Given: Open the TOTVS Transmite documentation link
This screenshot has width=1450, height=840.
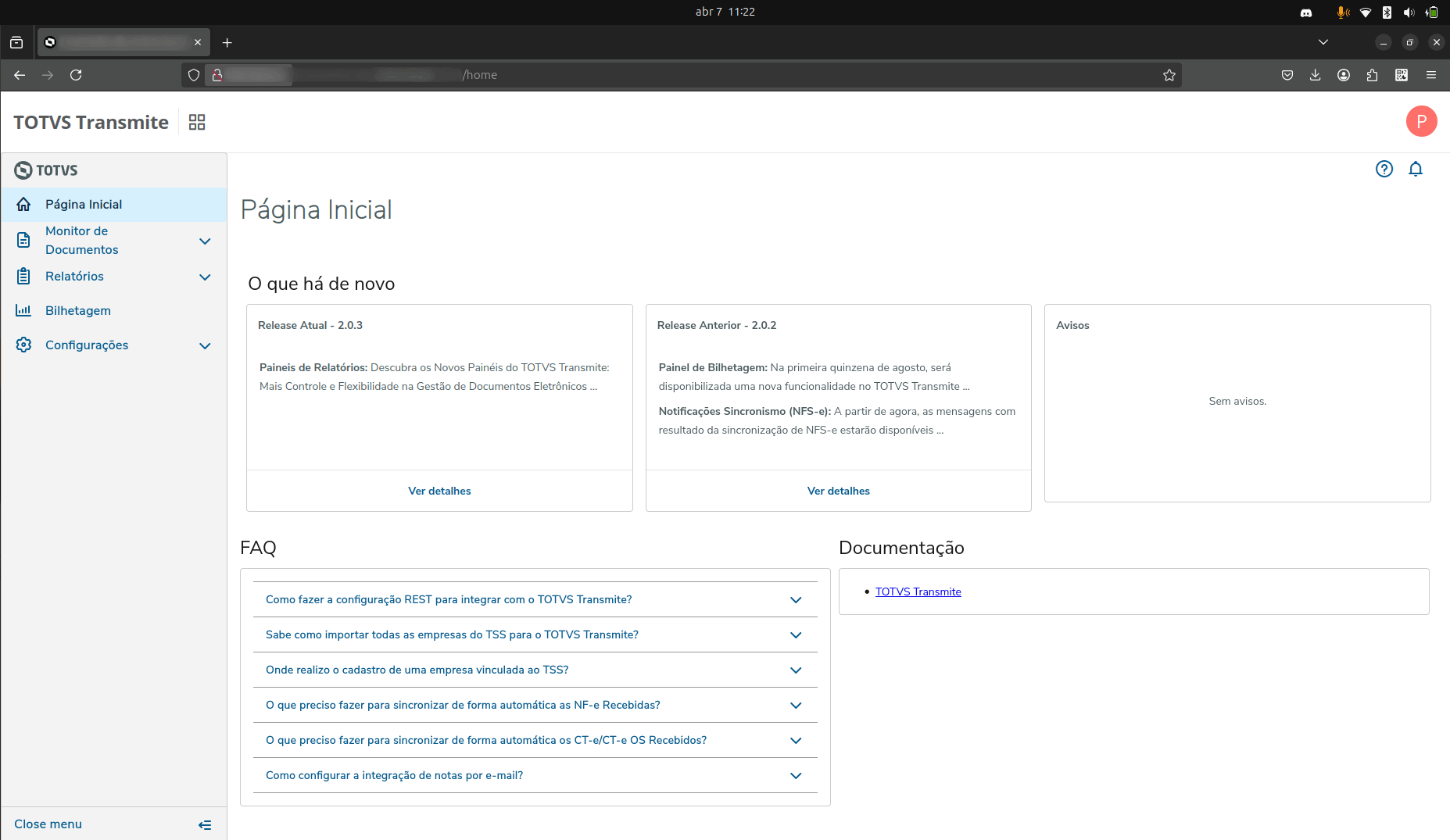Looking at the screenshot, I should (918, 592).
